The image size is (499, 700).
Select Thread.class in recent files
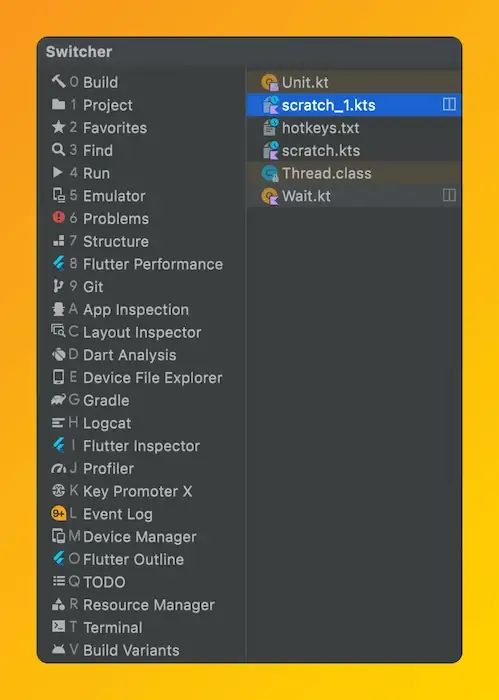click(353, 173)
